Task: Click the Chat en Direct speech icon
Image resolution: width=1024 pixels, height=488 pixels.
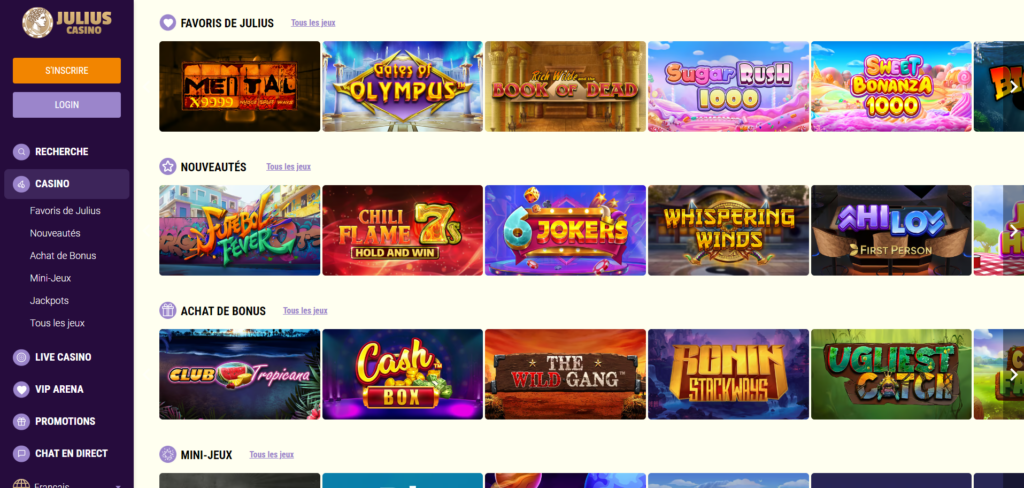Action: click(x=22, y=453)
